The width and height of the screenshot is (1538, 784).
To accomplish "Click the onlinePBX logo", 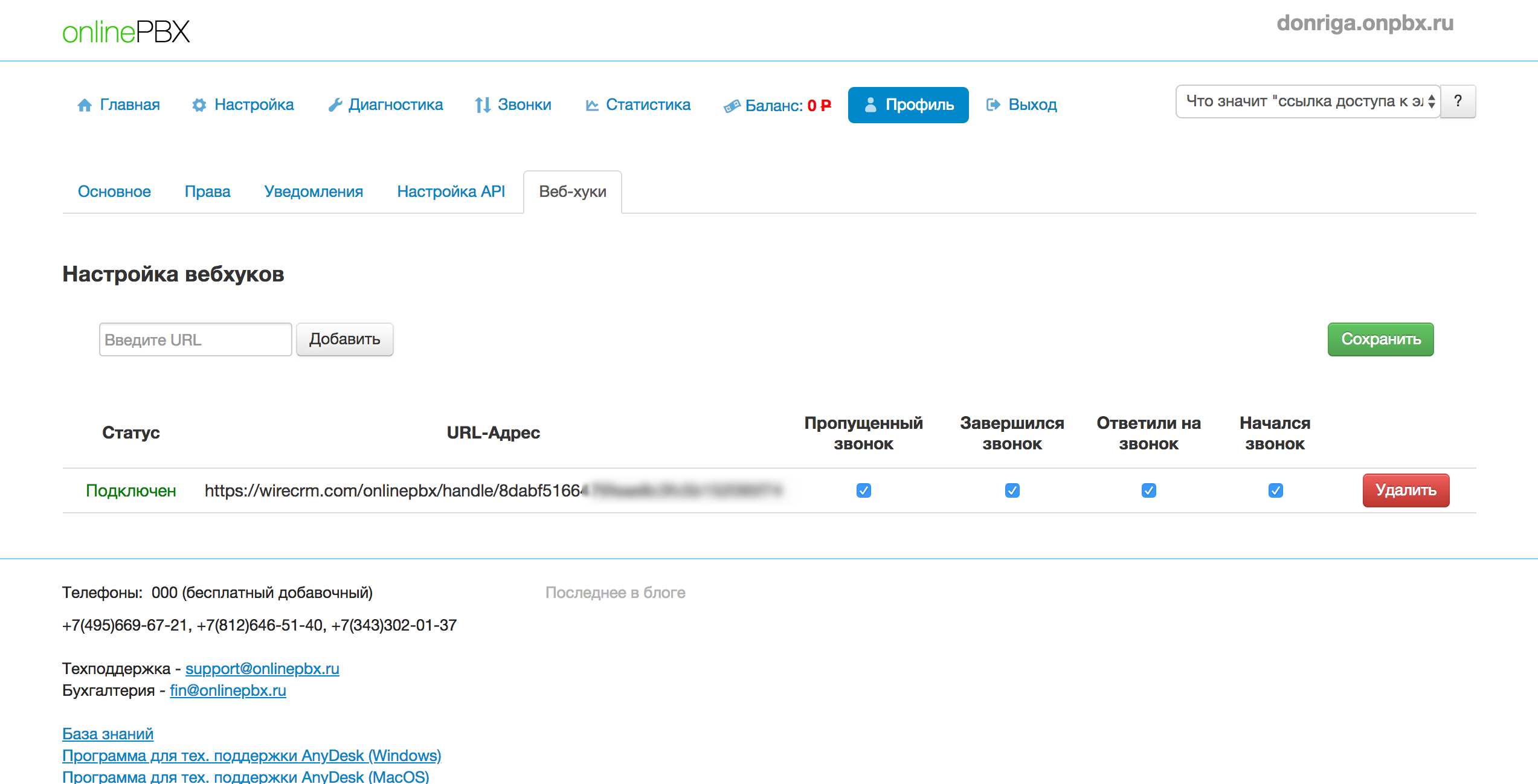I will [x=126, y=32].
